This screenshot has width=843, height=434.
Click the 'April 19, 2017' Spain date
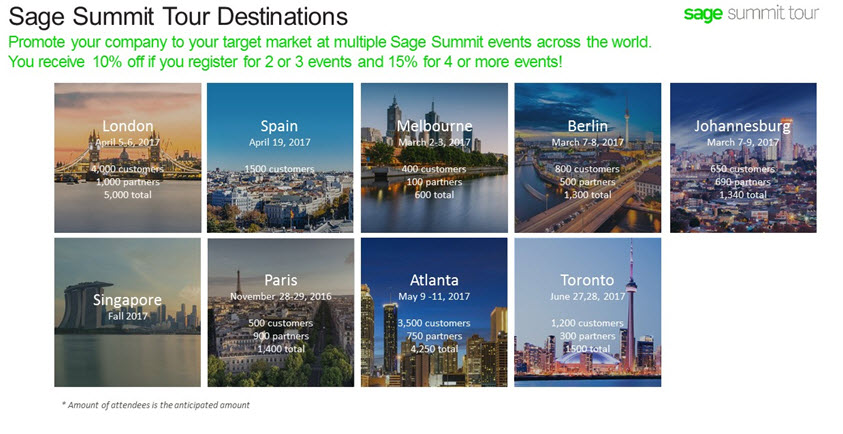280,143
